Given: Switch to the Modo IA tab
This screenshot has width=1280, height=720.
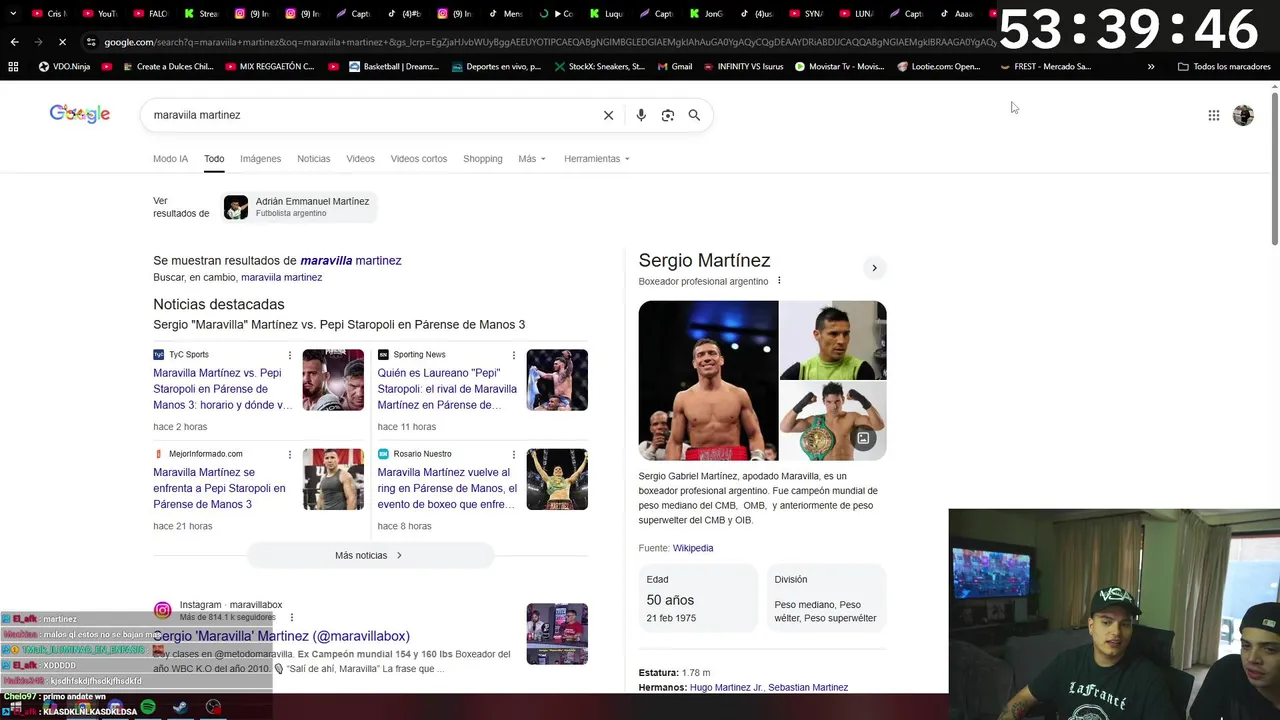Looking at the screenshot, I should tap(170, 159).
